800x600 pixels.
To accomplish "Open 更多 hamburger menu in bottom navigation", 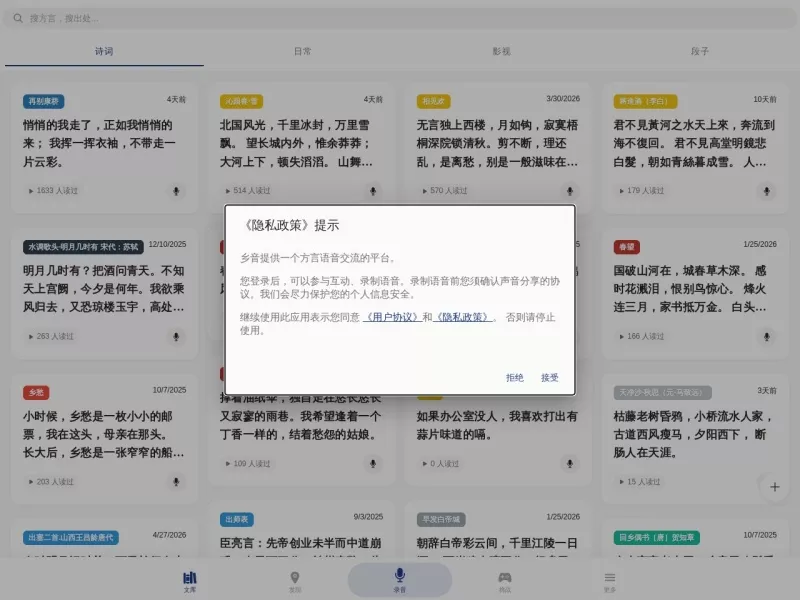I will pyautogui.click(x=610, y=581).
